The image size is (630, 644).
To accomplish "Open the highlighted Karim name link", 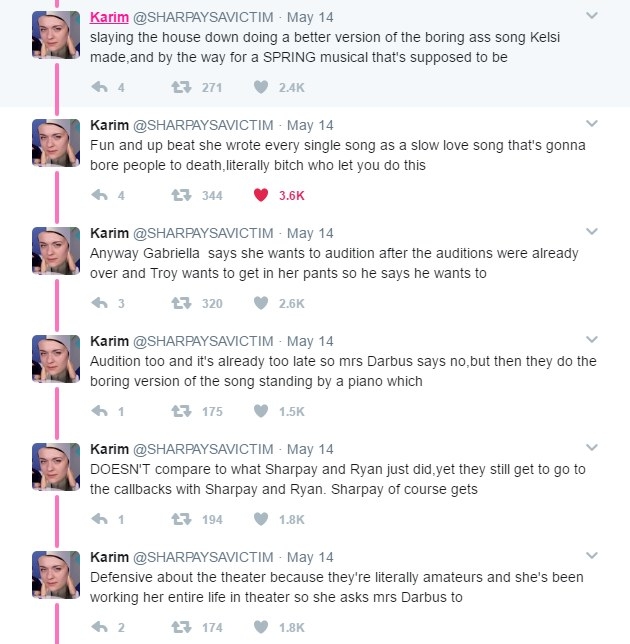I will pyautogui.click(x=109, y=17).
